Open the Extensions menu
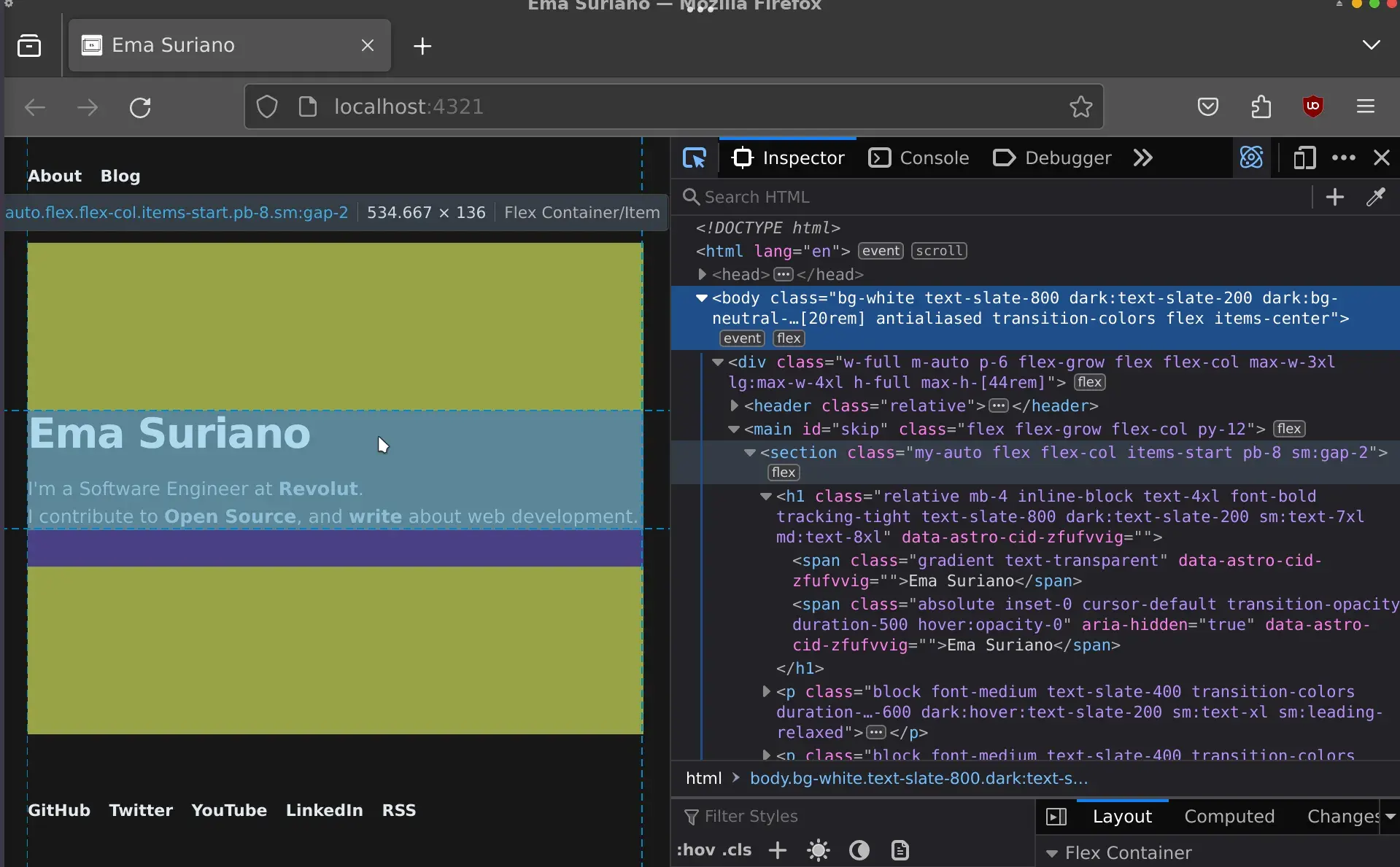The width and height of the screenshot is (1400, 867). 1261,107
